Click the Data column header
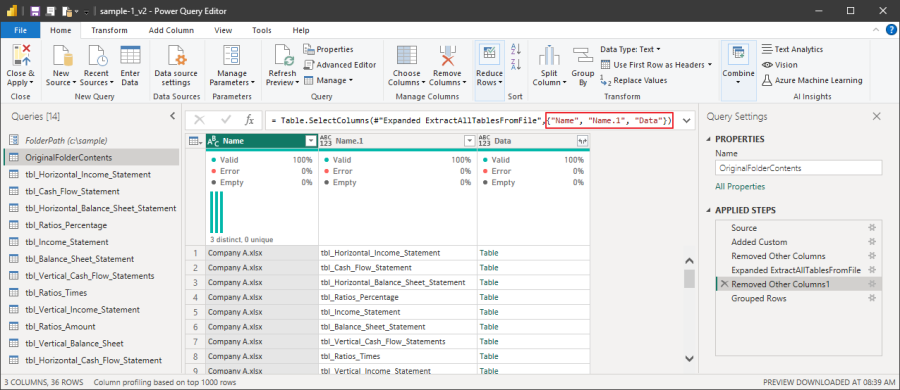This screenshot has width=900, height=390. point(533,141)
